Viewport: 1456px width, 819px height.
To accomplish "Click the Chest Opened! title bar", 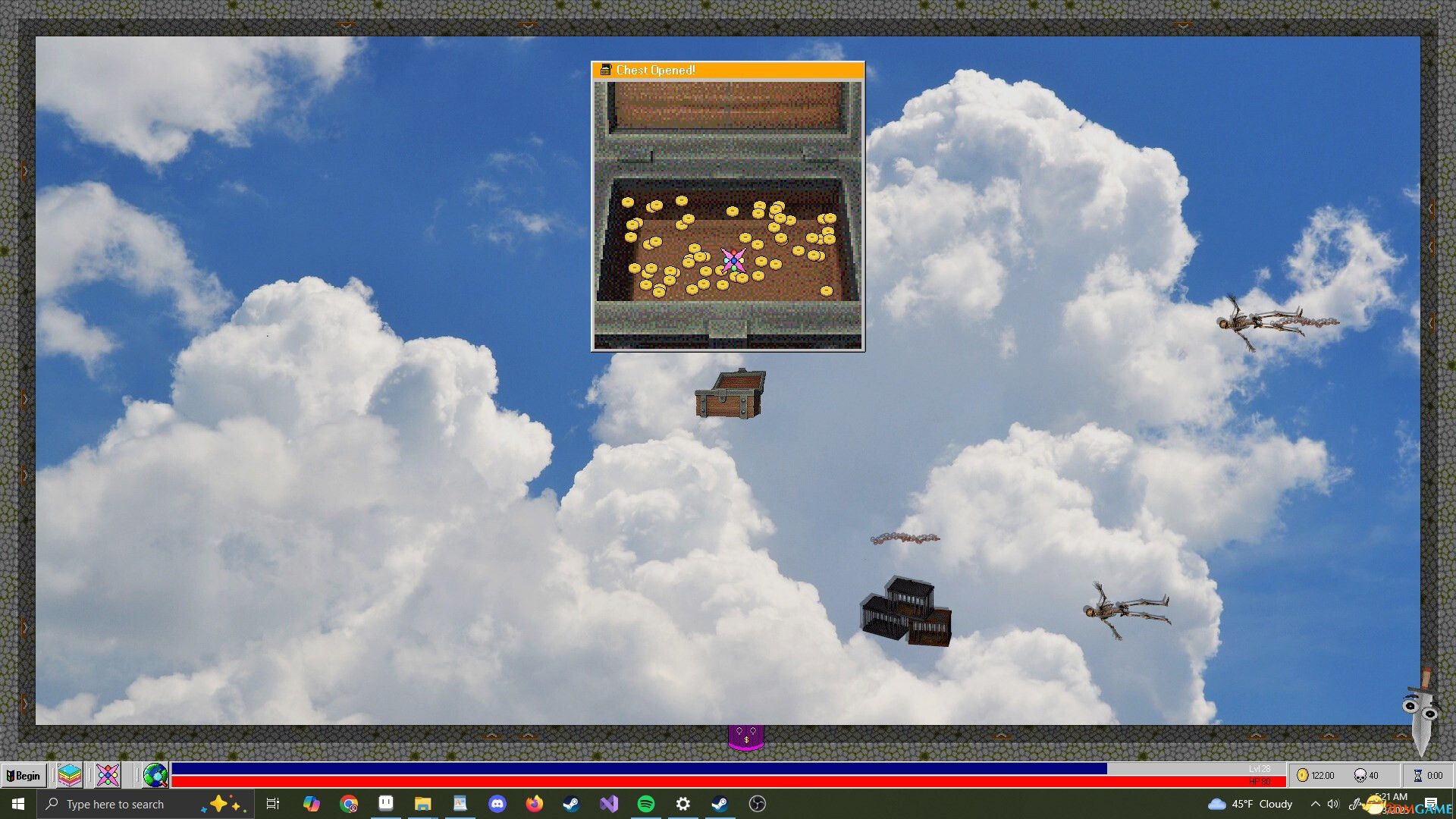I will coord(728,70).
